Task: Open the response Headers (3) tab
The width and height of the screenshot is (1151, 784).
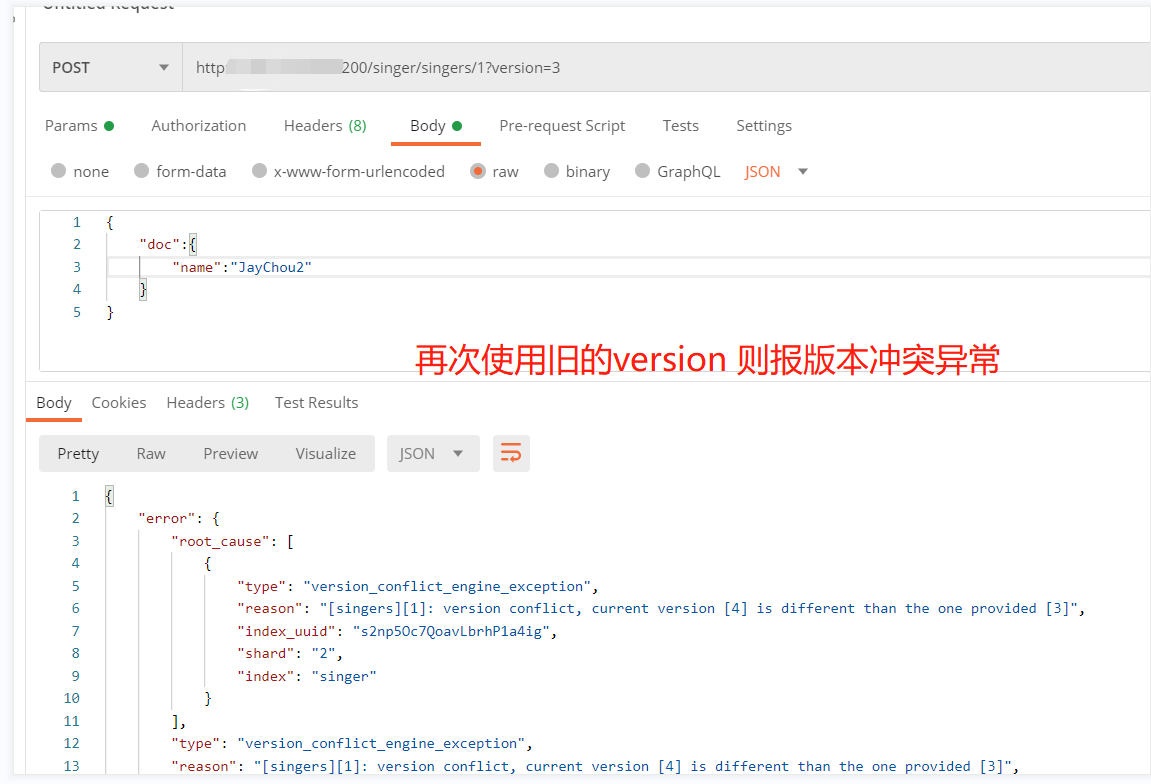Action: [208, 402]
